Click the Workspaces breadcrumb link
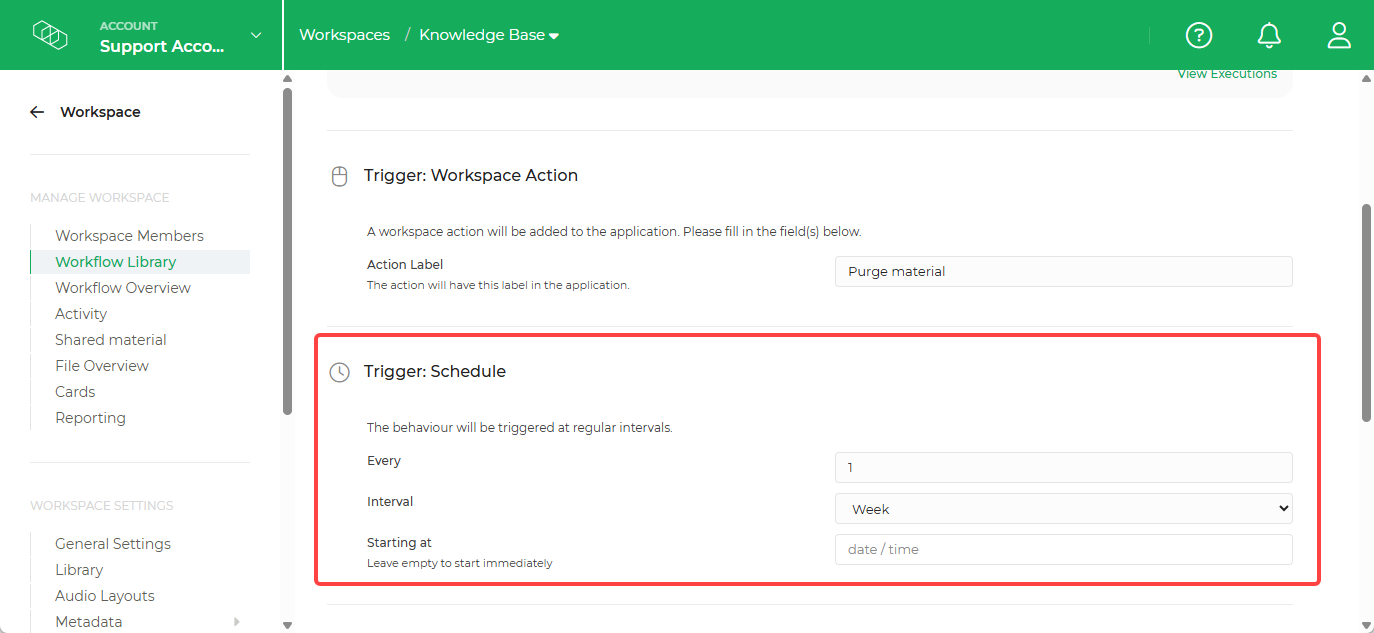Screen dimensions: 1374x633 point(345,35)
